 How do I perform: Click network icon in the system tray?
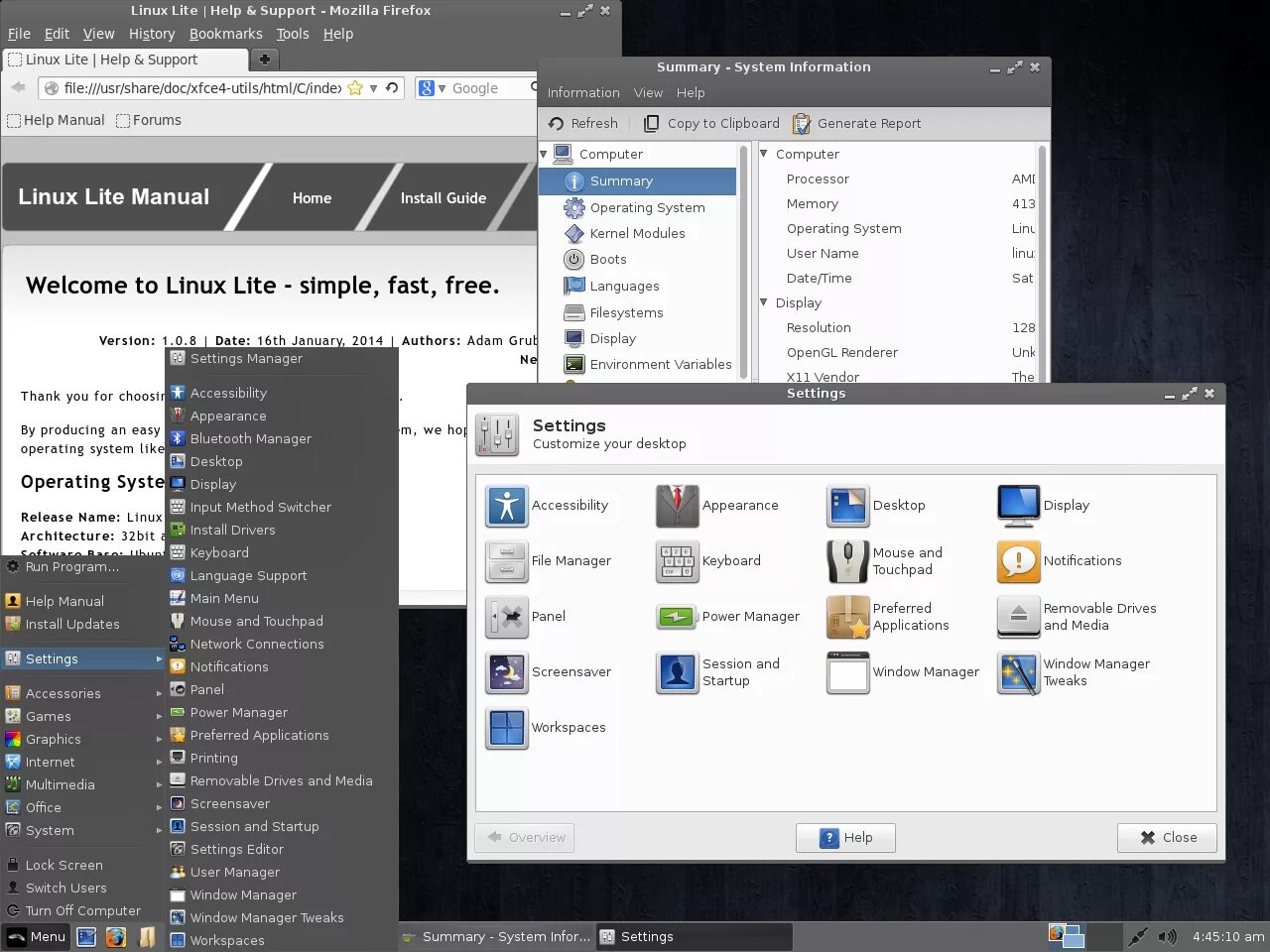1138,937
